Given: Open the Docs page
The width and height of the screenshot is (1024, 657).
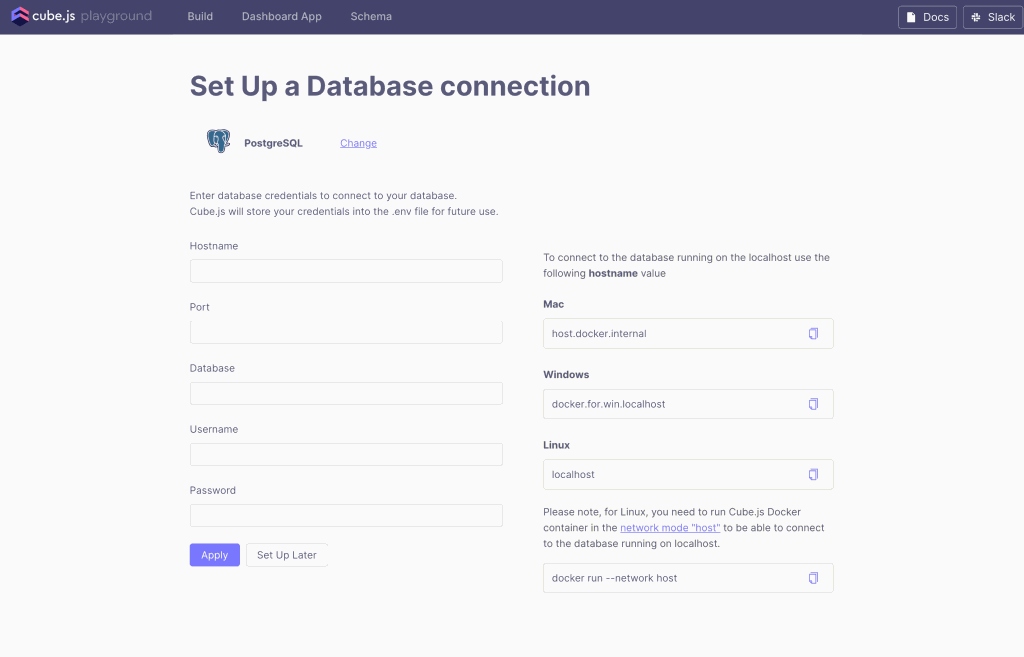Looking at the screenshot, I should click(x=927, y=17).
